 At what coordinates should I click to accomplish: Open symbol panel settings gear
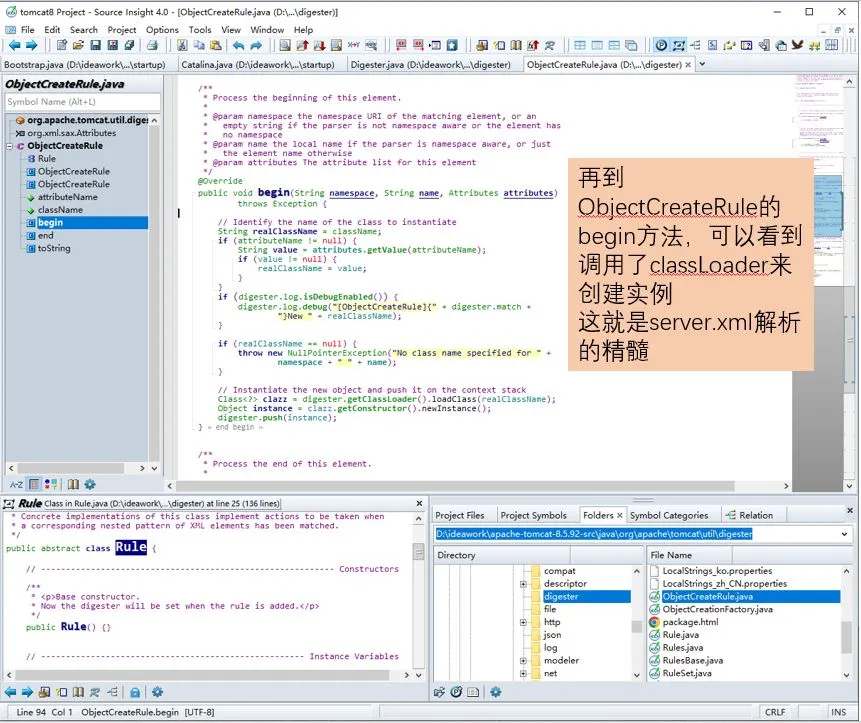90,484
